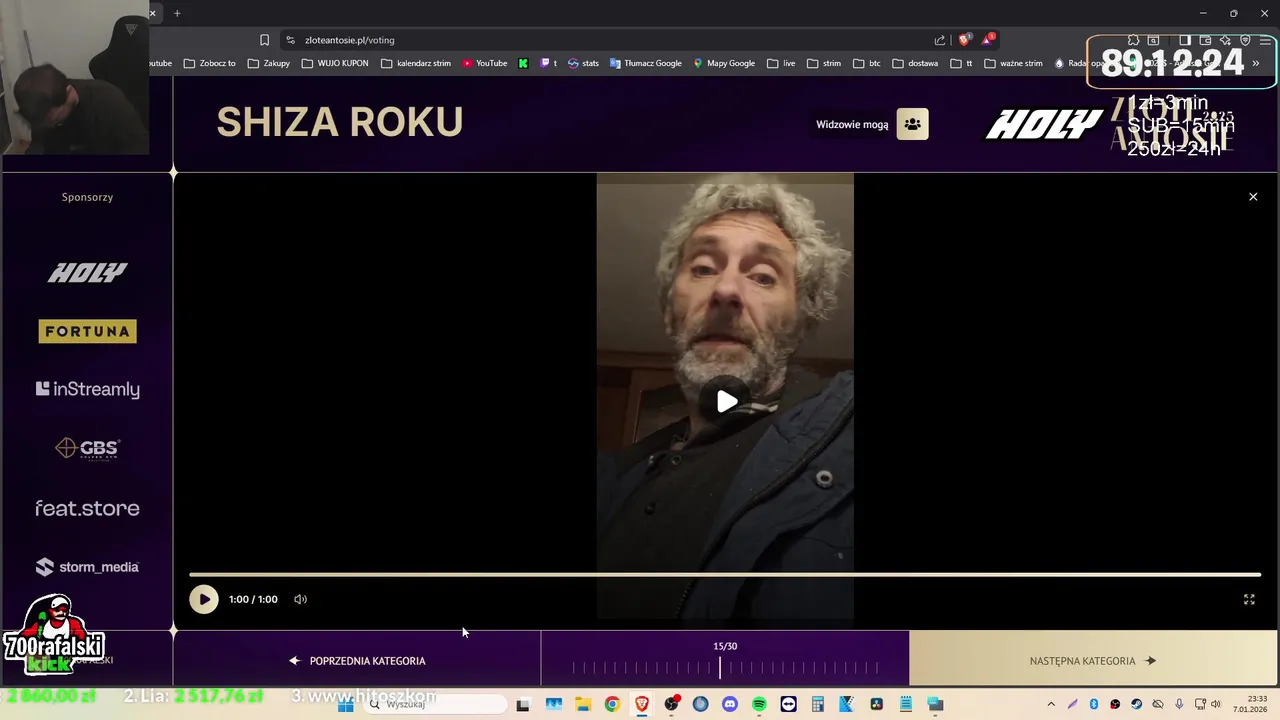
Task: Open the feat.store sponsor logo
Action: [88, 508]
